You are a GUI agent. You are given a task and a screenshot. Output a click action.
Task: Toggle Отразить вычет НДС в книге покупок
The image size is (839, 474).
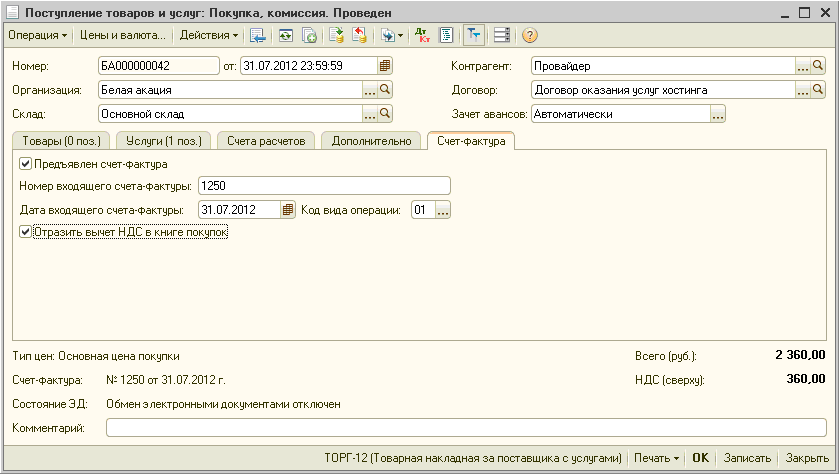click(x=25, y=232)
